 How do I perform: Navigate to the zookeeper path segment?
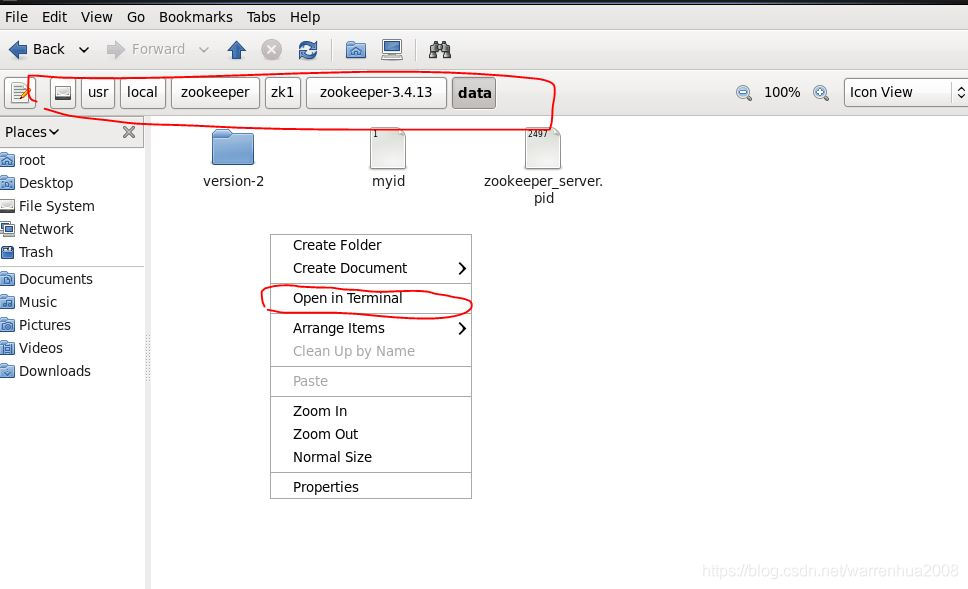(215, 93)
